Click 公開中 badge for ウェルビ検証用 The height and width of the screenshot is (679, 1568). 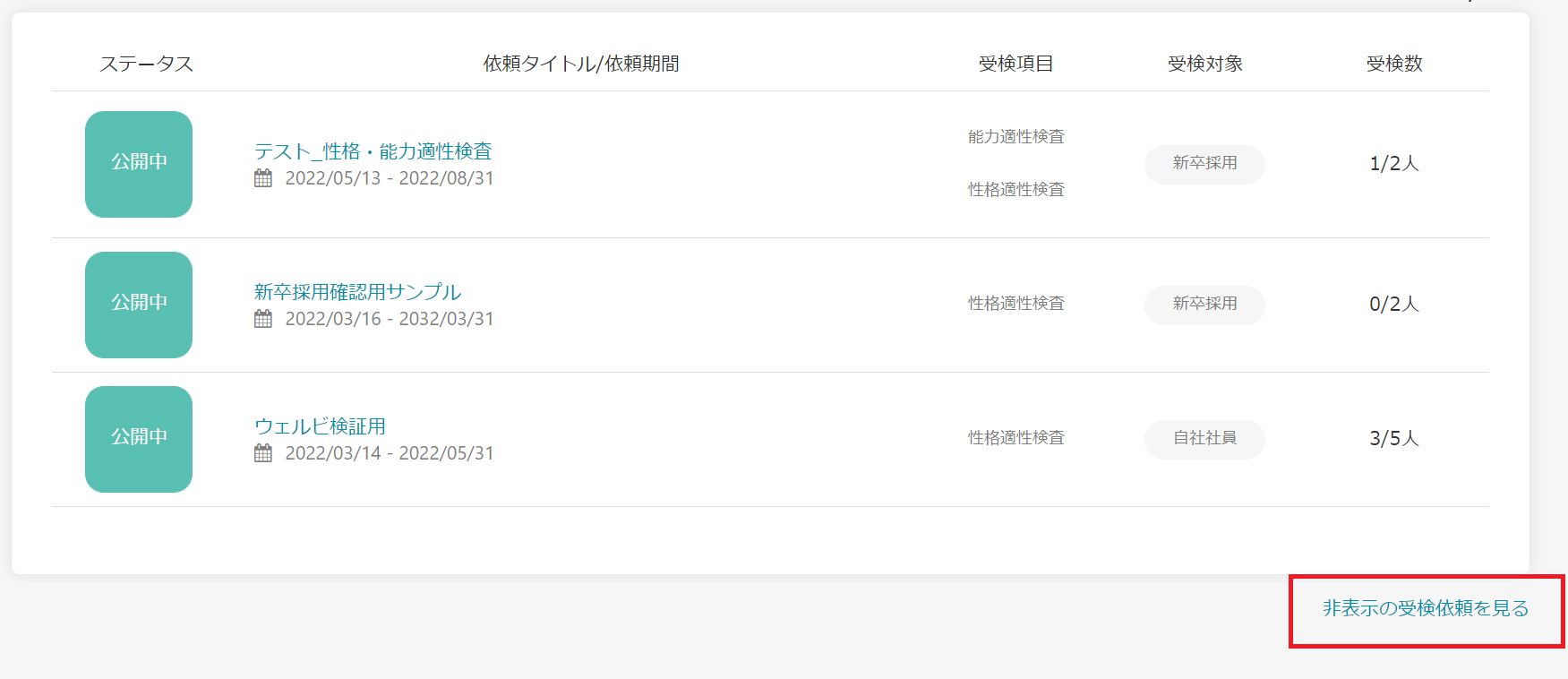click(139, 439)
